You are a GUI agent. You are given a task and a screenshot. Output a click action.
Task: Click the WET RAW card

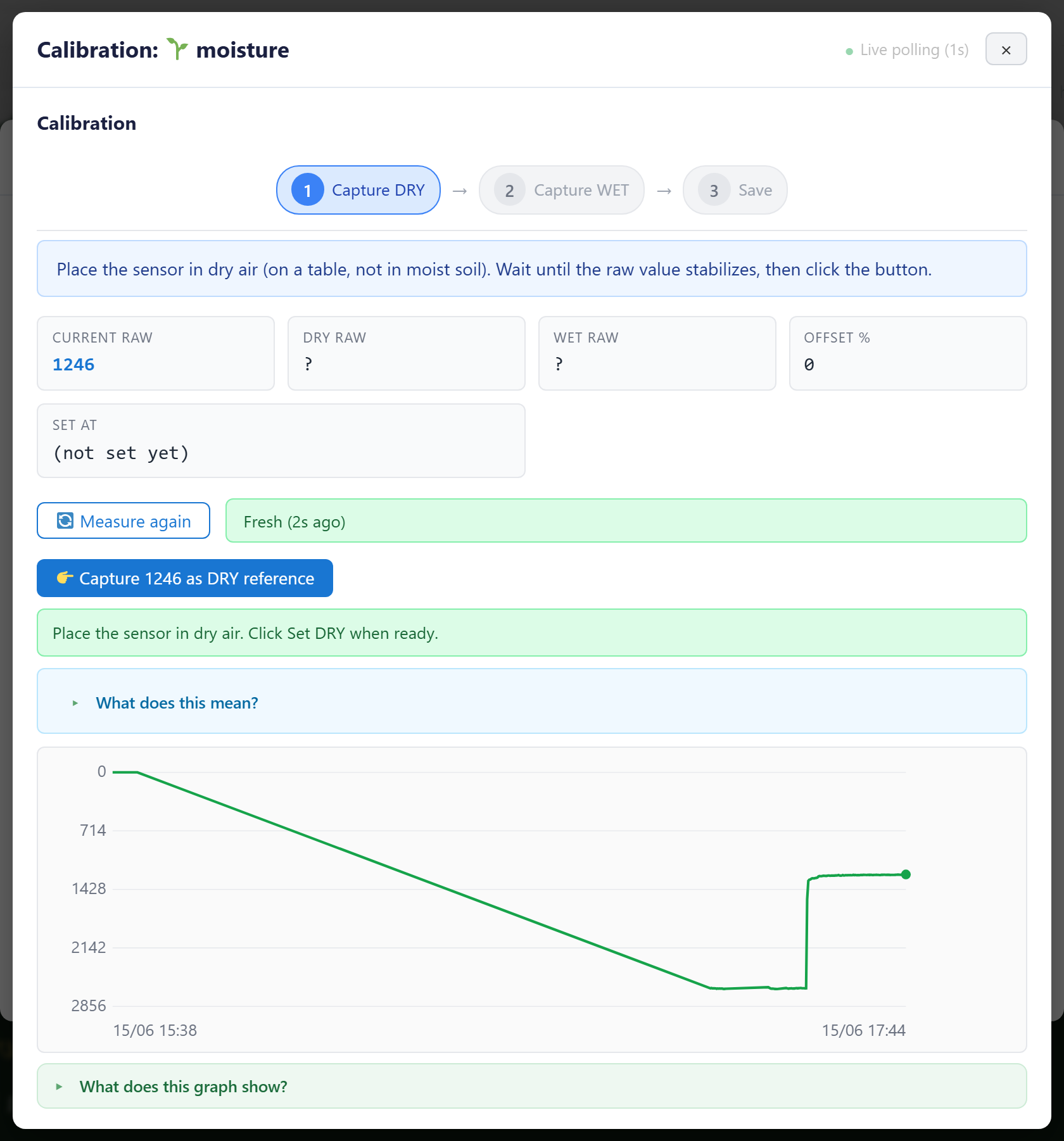[x=657, y=353]
